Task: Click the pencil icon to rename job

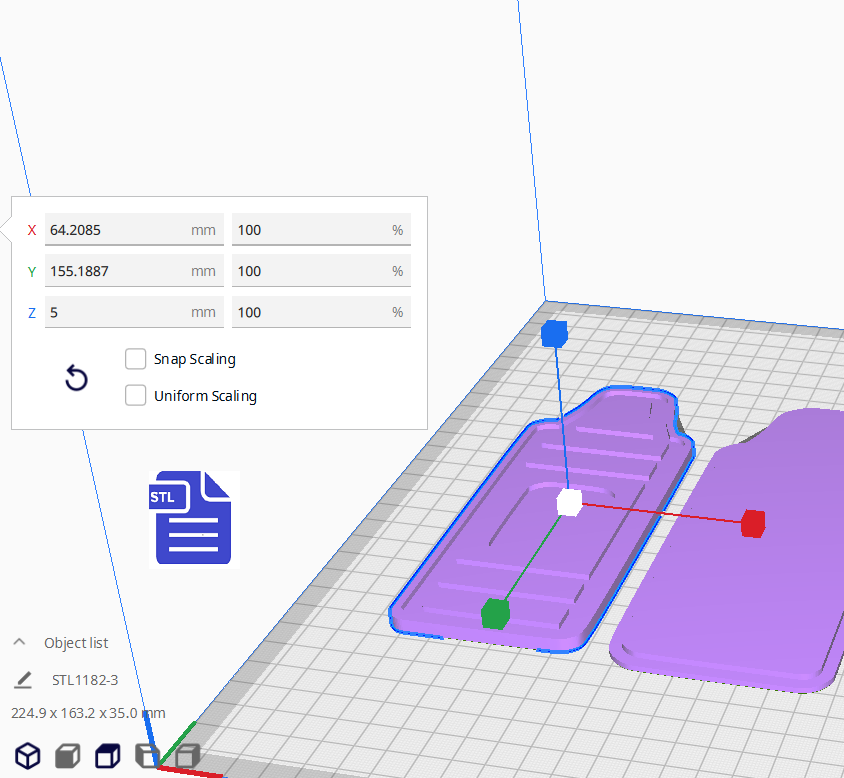Action: coord(23,680)
